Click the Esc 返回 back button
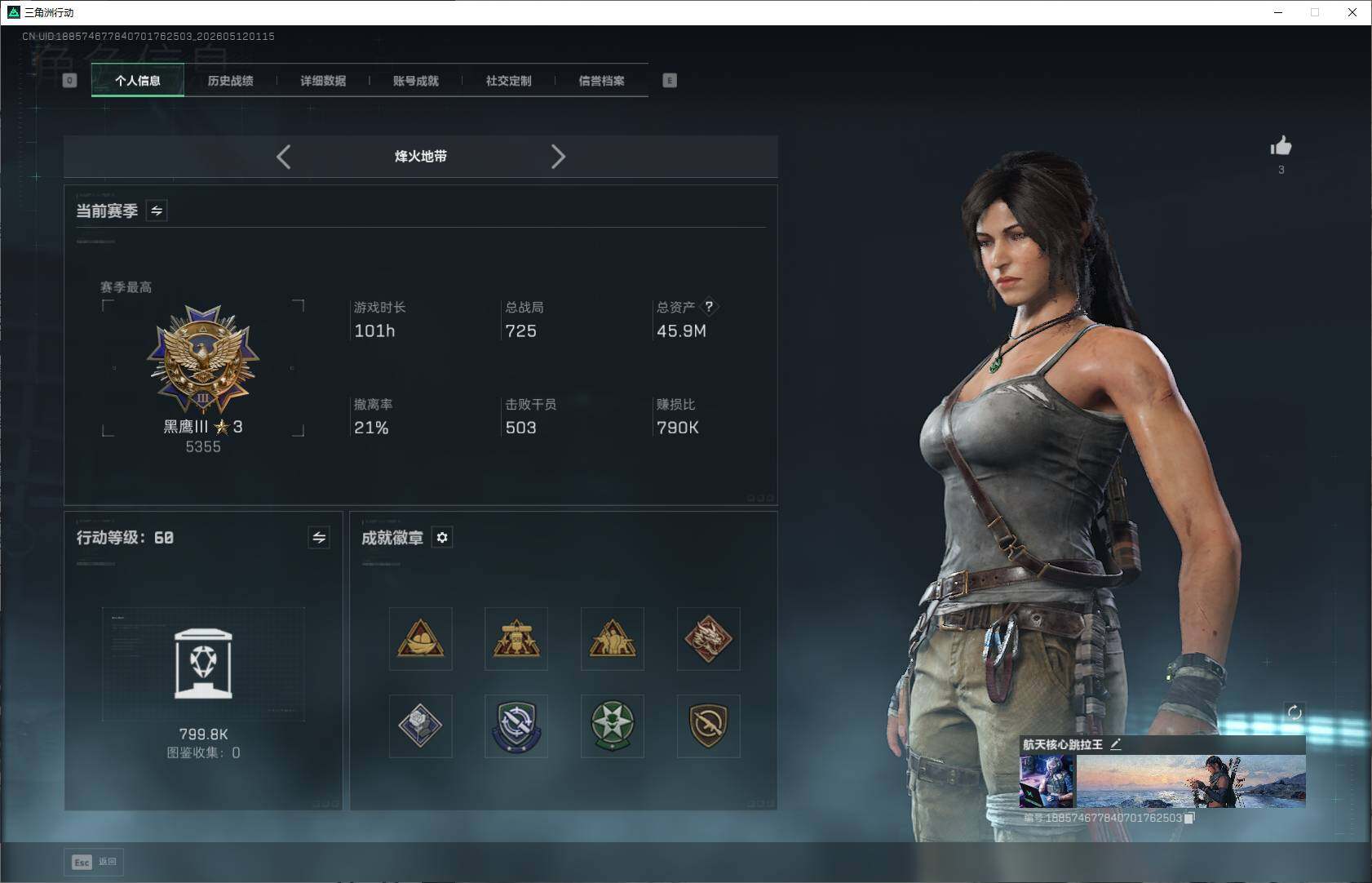The image size is (1372, 883). [94, 862]
